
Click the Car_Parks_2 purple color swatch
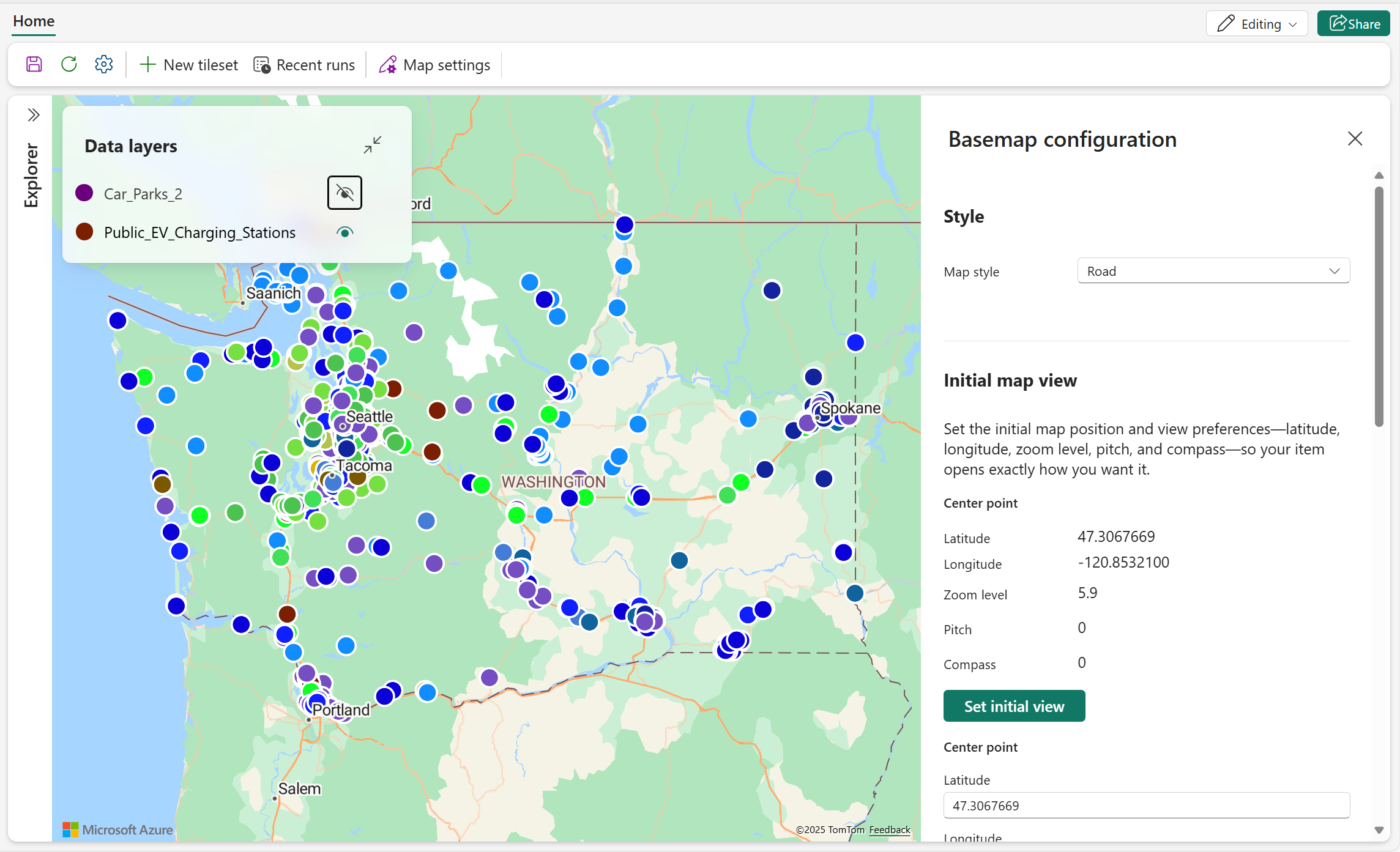coord(84,193)
